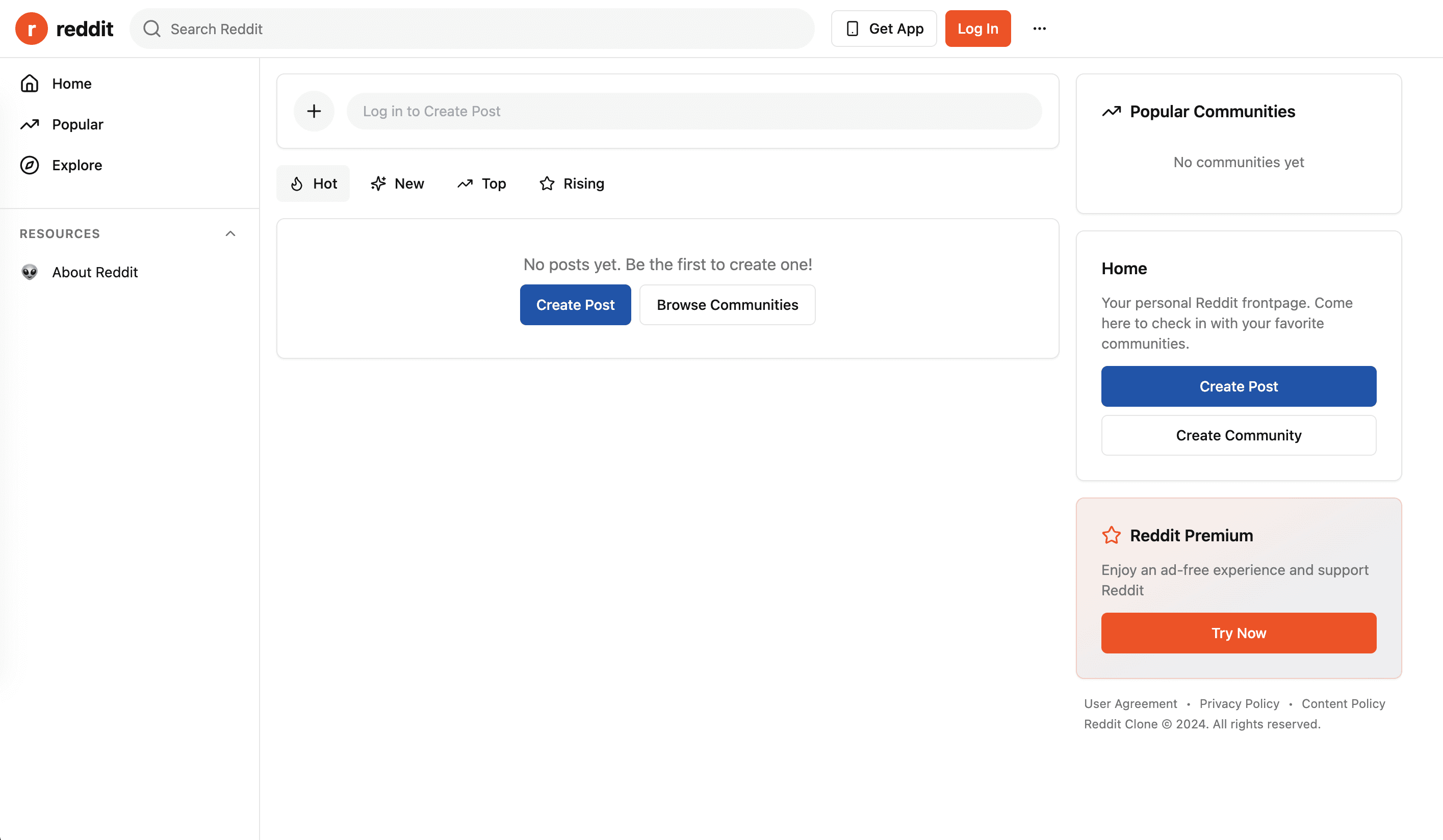Click the Explore compass icon

pyautogui.click(x=30, y=166)
